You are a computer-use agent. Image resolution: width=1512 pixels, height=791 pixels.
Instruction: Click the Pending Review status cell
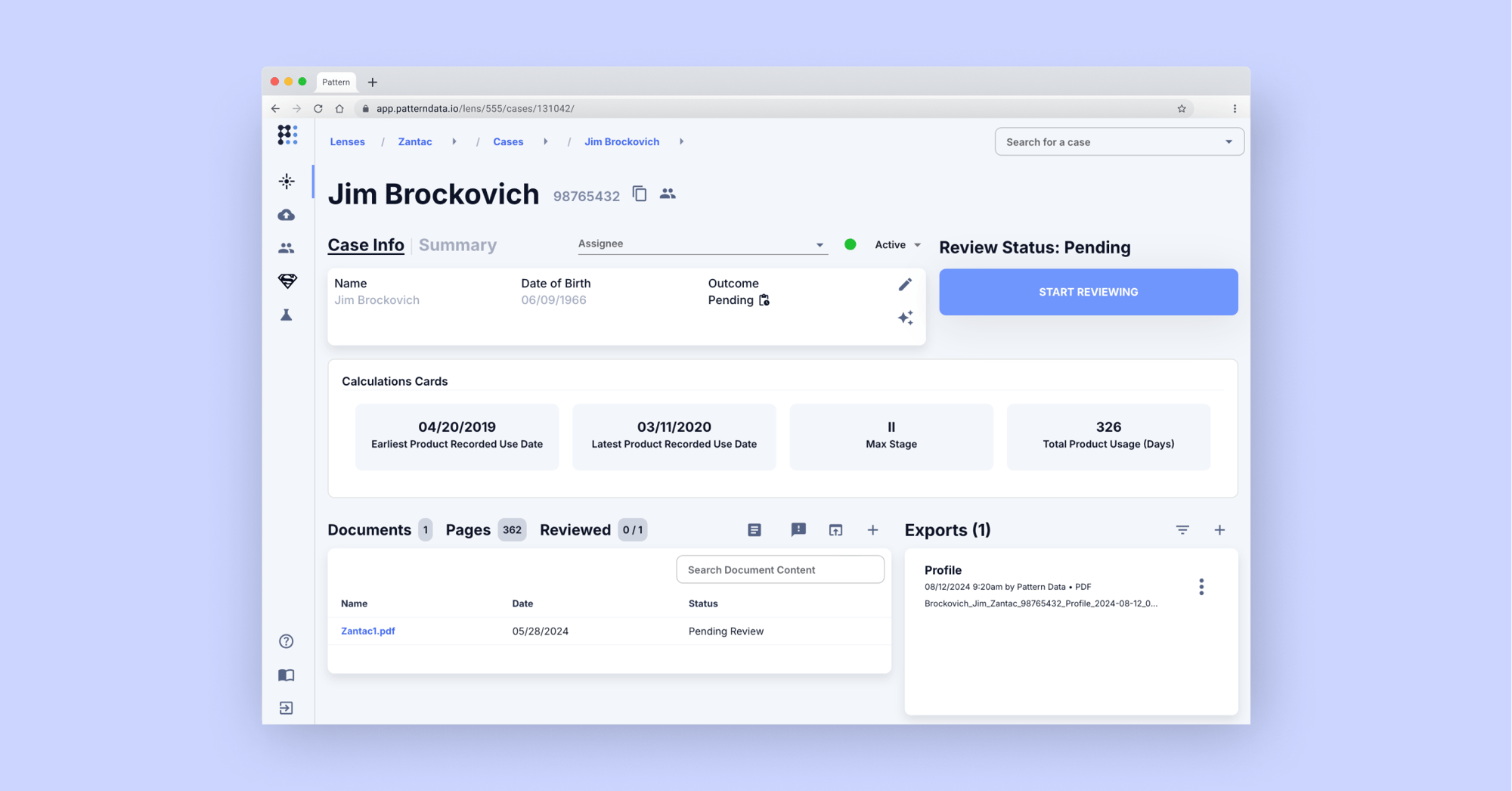(x=726, y=631)
